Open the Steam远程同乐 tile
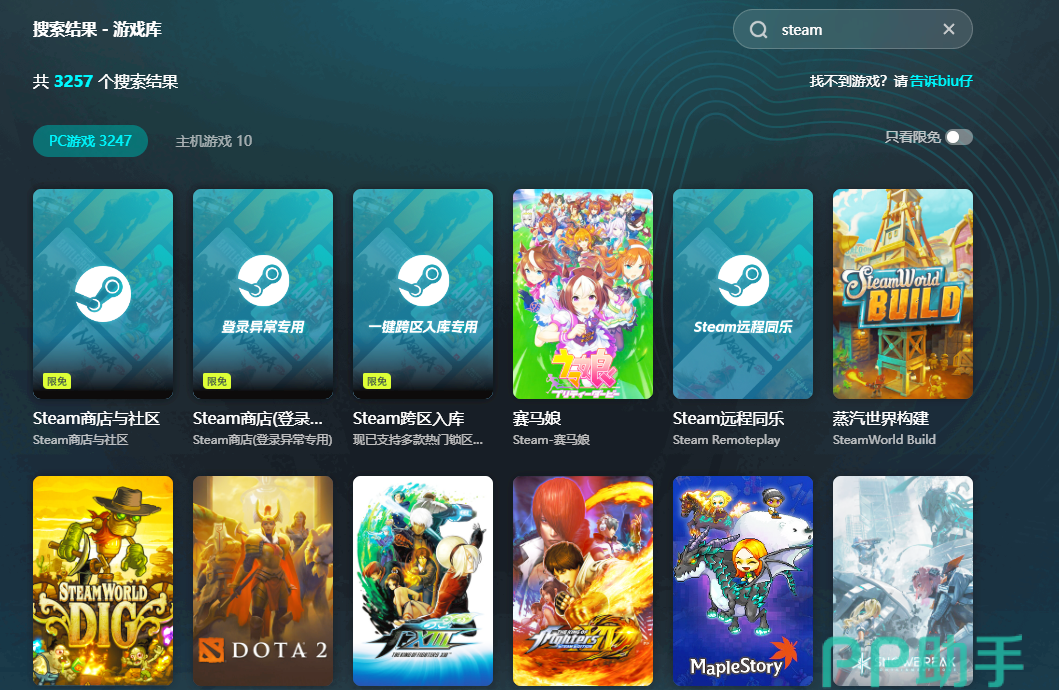 click(743, 293)
